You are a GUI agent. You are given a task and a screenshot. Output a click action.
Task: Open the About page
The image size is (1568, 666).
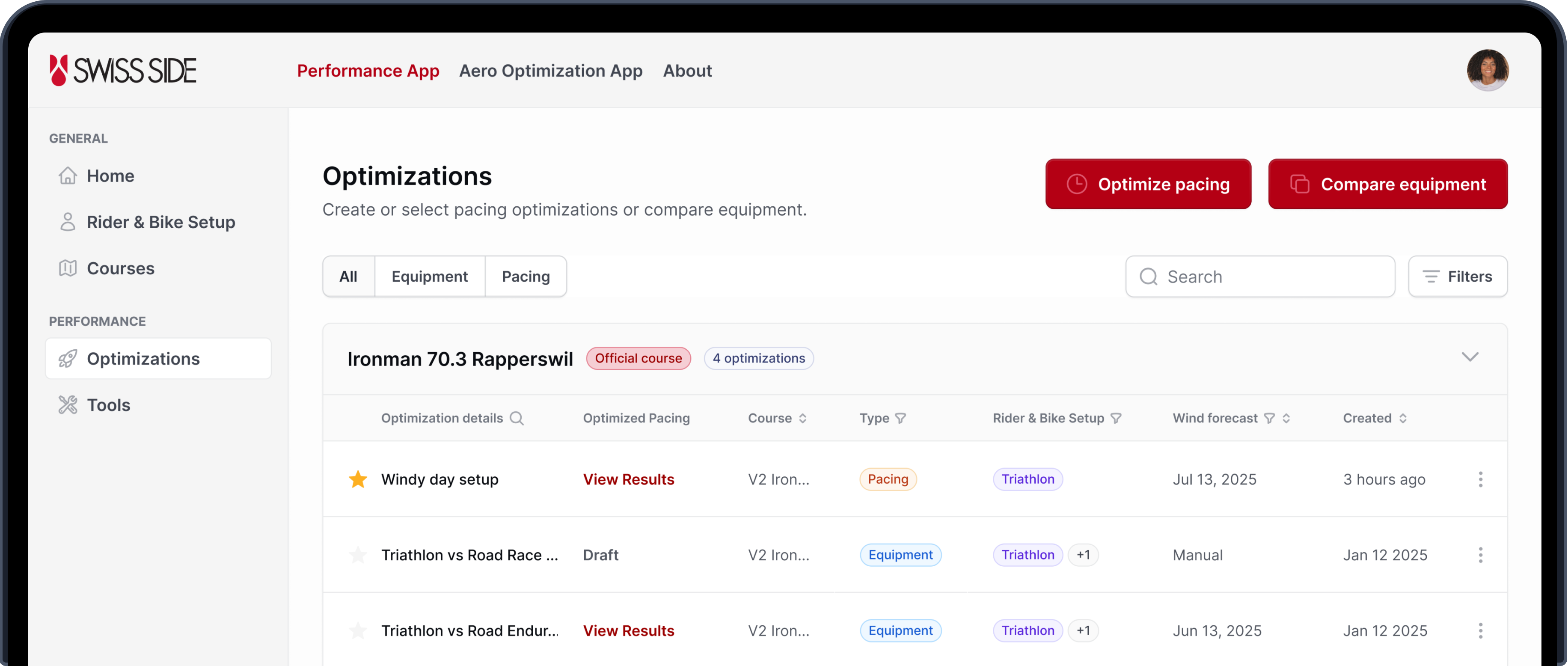click(x=687, y=71)
